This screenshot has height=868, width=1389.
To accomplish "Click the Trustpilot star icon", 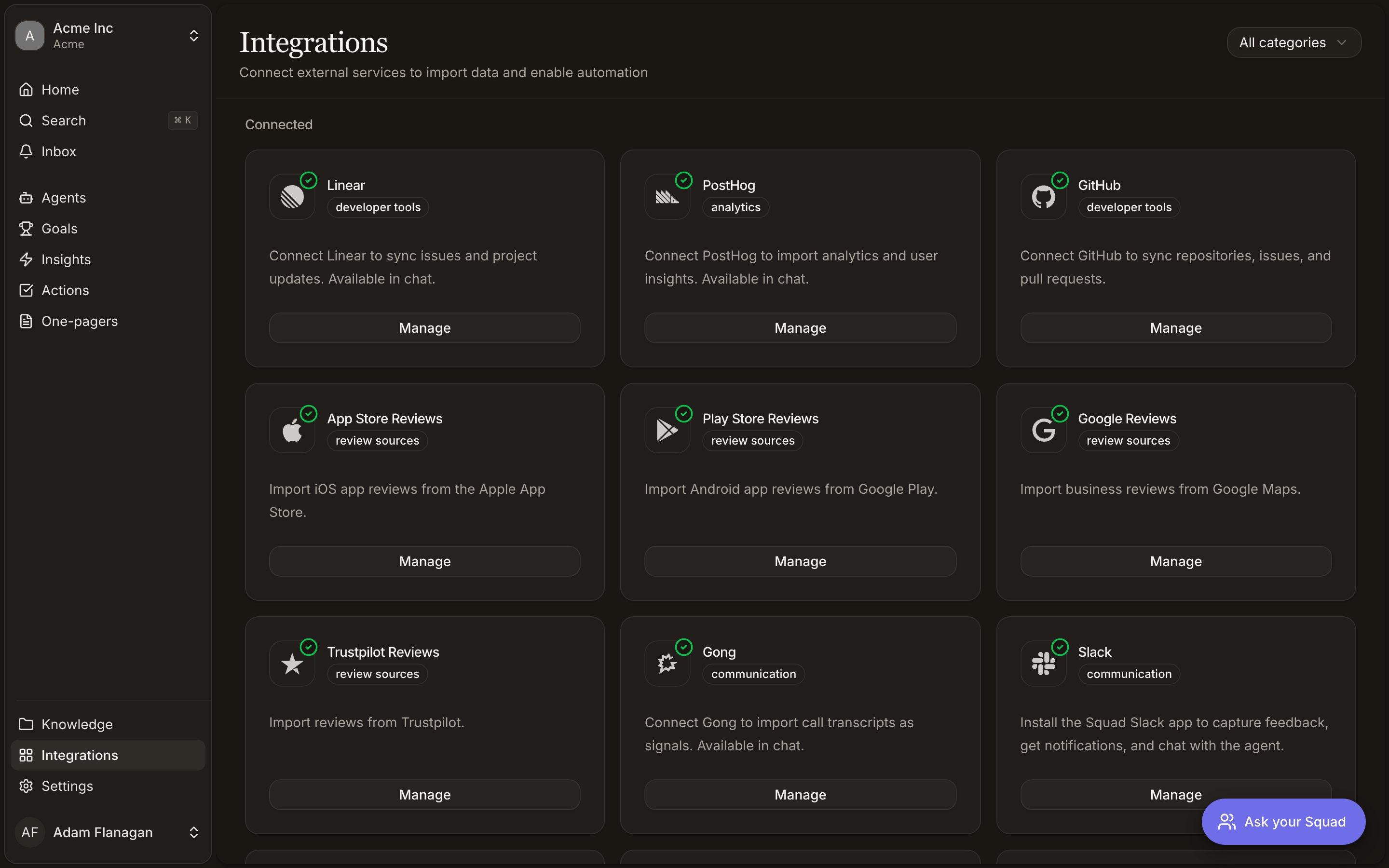I will click(292, 664).
